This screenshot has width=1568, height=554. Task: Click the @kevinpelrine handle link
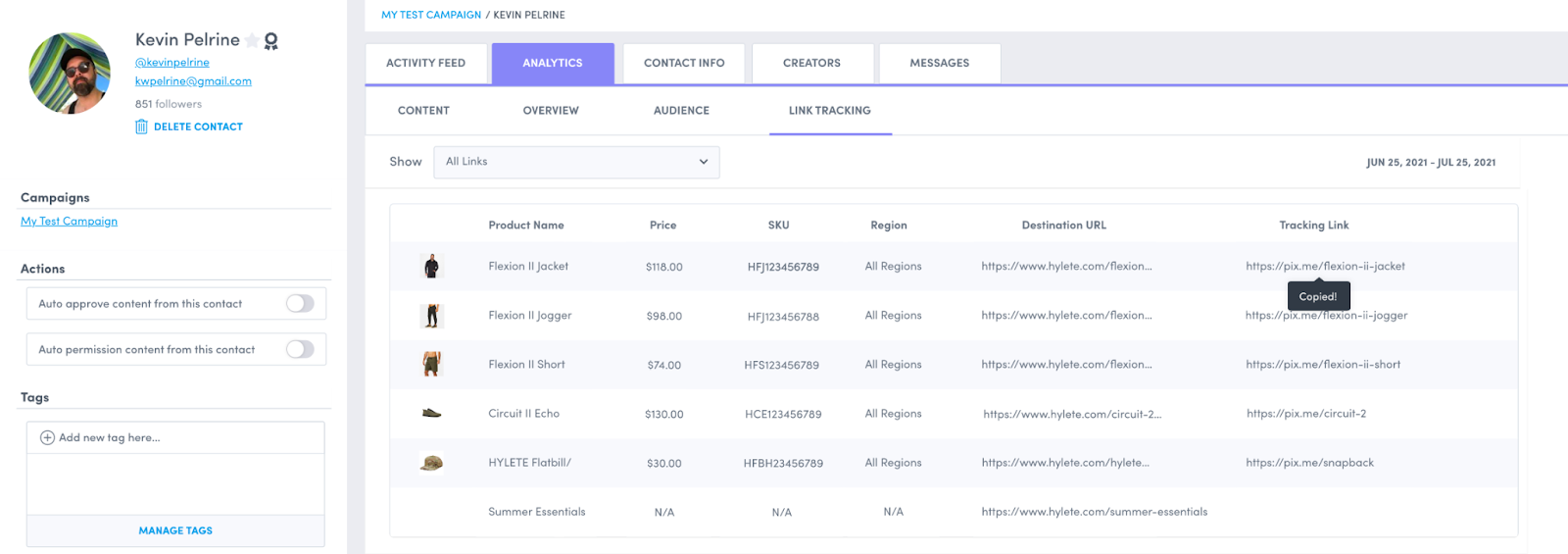172,63
